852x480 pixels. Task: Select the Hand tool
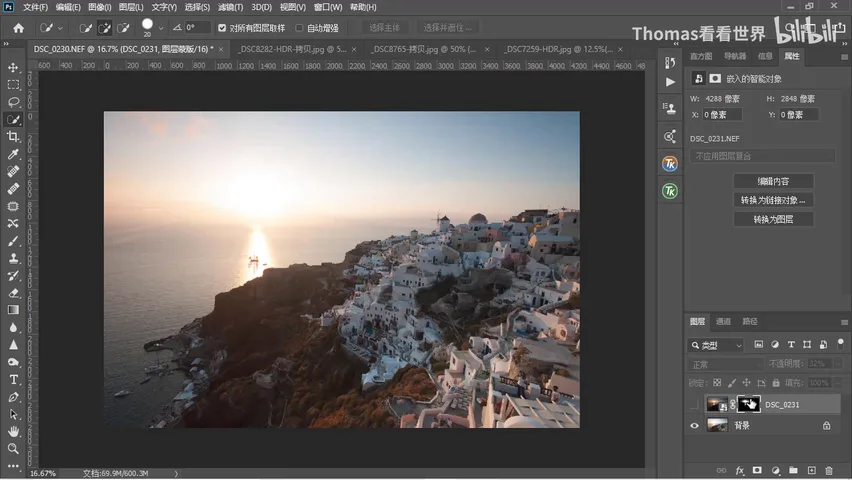(x=13, y=432)
